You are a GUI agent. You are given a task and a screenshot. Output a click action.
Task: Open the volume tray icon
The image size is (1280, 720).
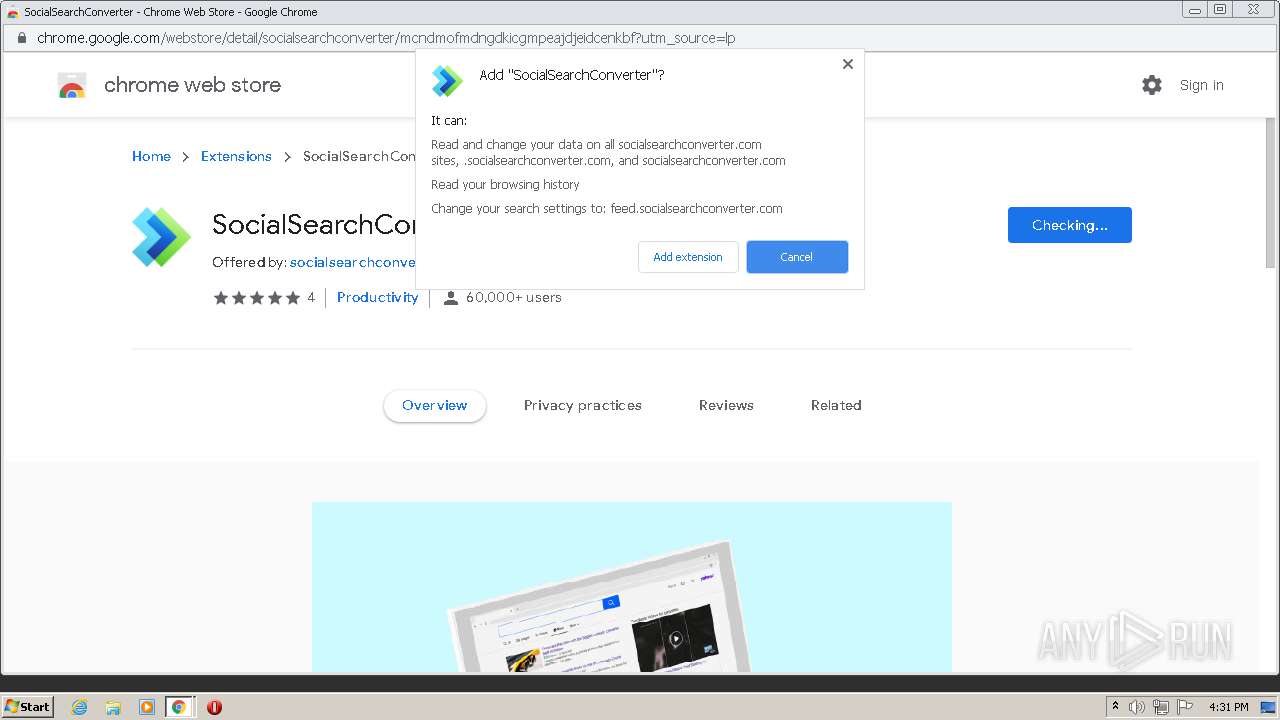[1137, 707]
